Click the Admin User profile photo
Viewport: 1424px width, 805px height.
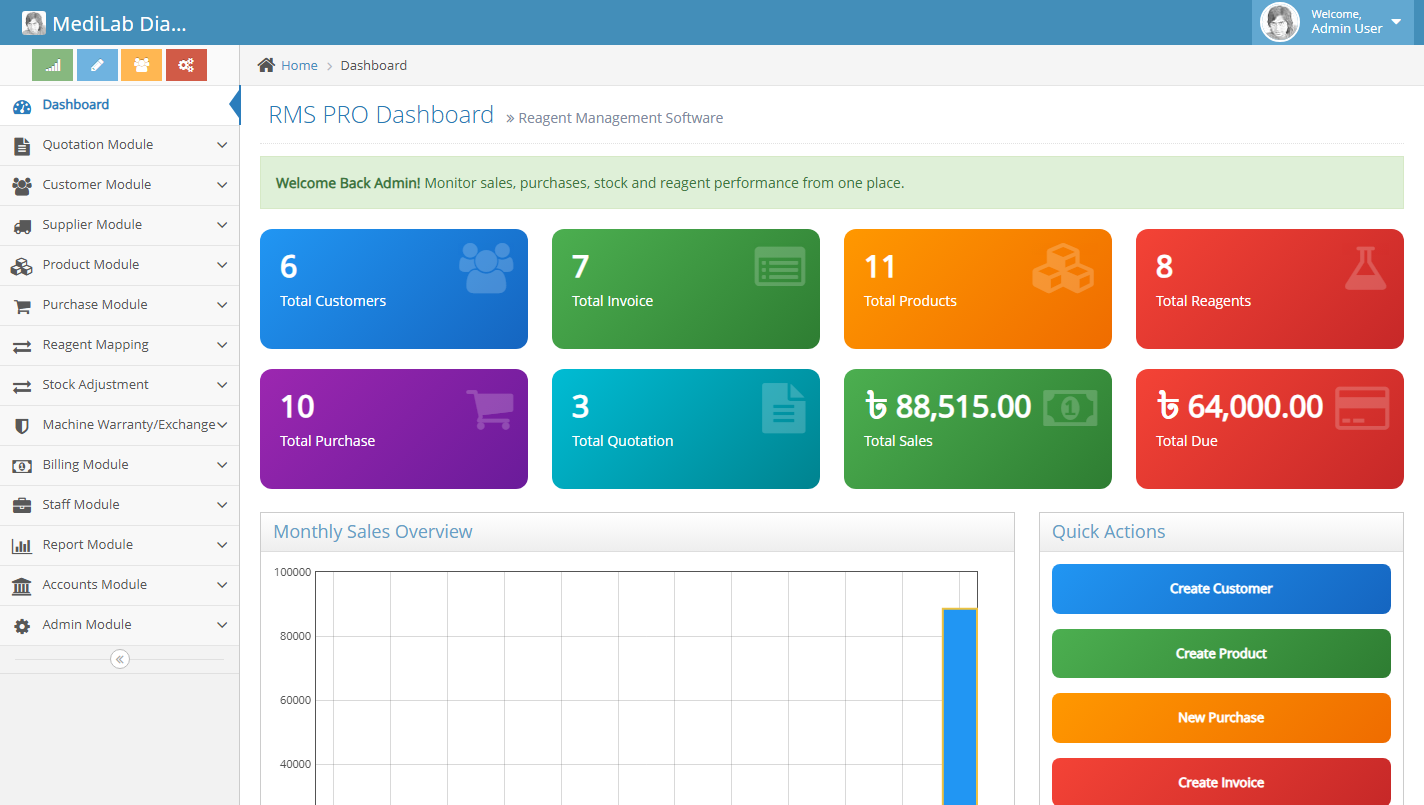click(1280, 22)
